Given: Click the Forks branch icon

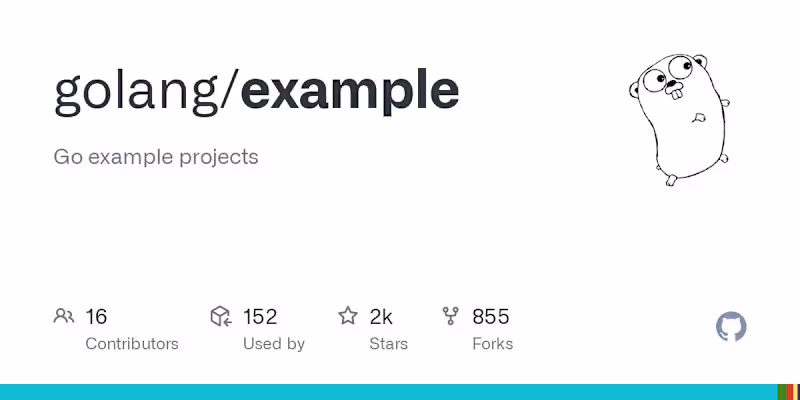Looking at the screenshot, I should coord(451,317).
